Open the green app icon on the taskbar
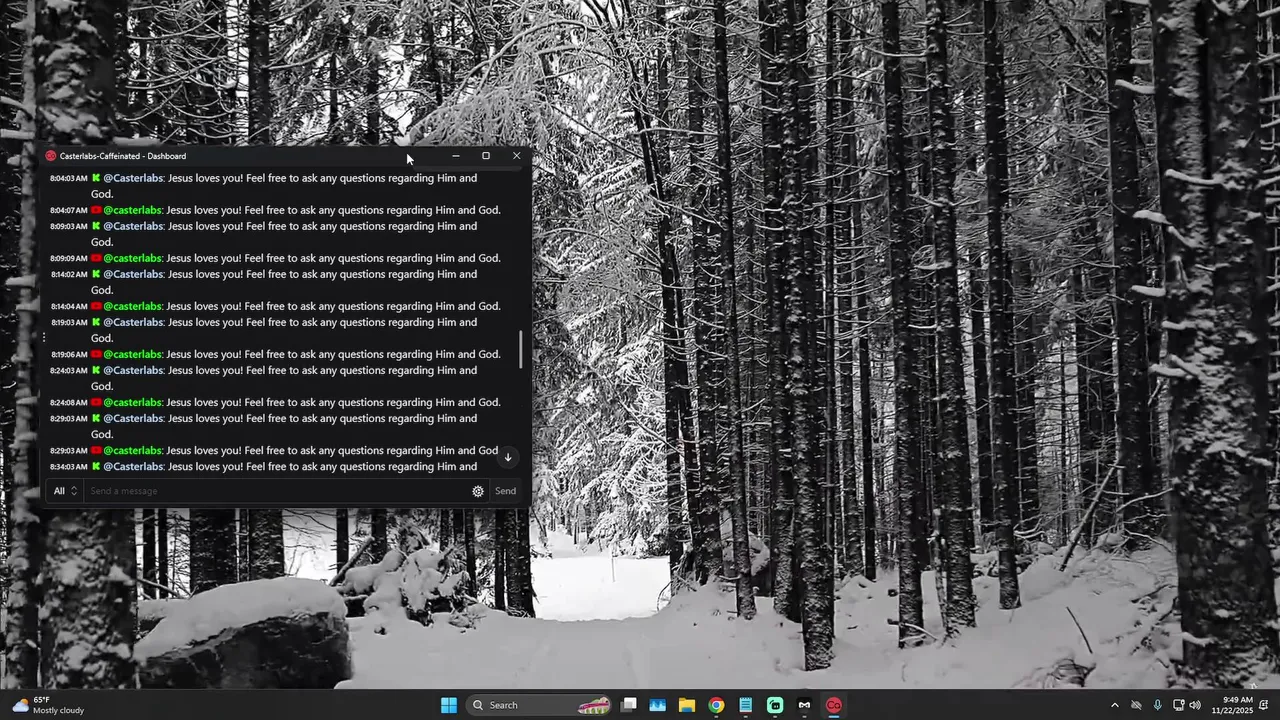Viewport: 1280px width, 720px height. (x=775, y=705)
